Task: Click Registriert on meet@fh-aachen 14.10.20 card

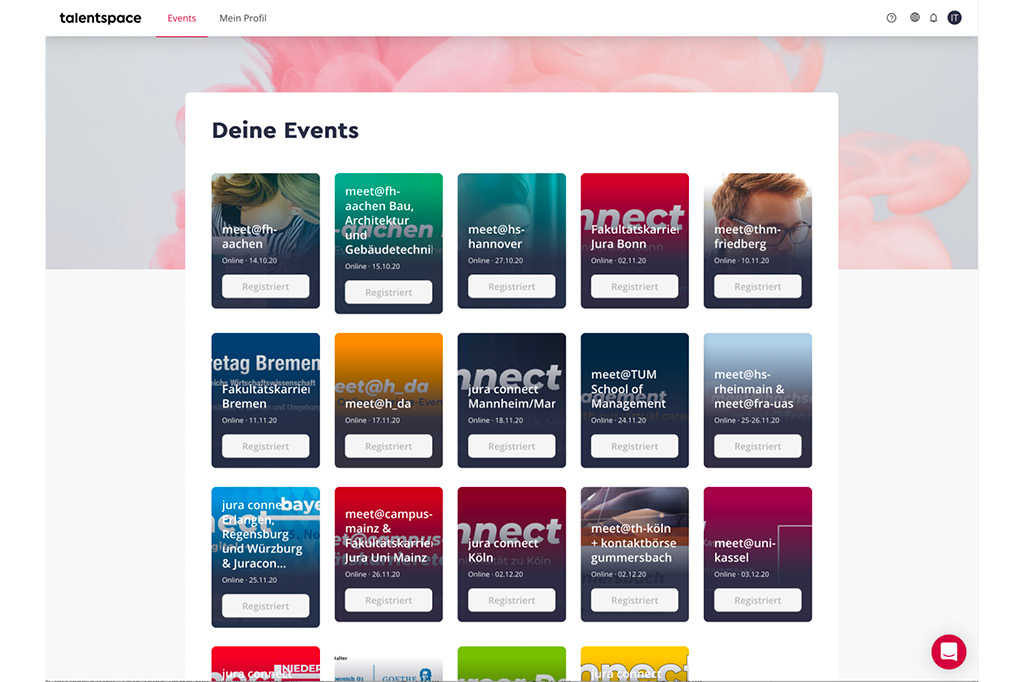Action: tap(265, 286)
